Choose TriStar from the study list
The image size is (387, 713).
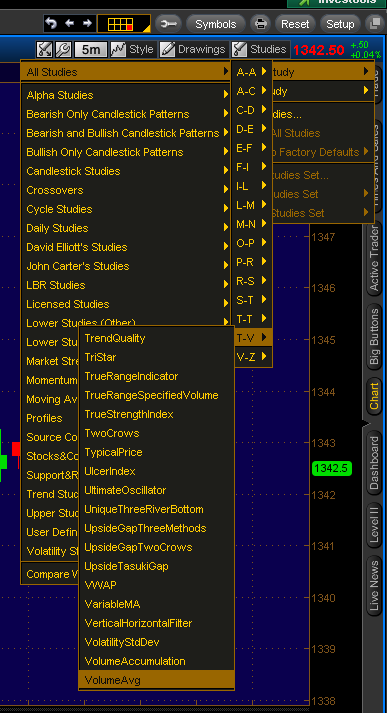point(156,357)
